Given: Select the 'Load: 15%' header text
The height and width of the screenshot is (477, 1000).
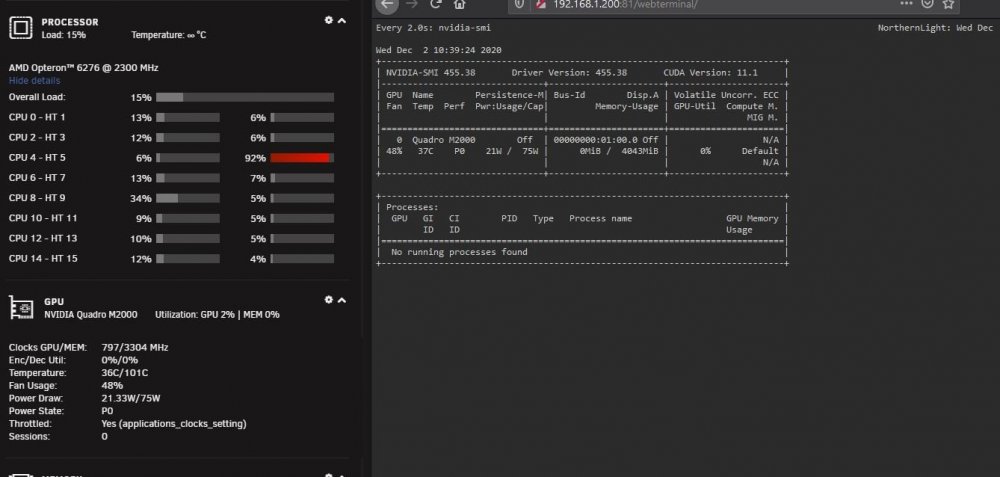Looking at the screenshot, I should (64, 35).
